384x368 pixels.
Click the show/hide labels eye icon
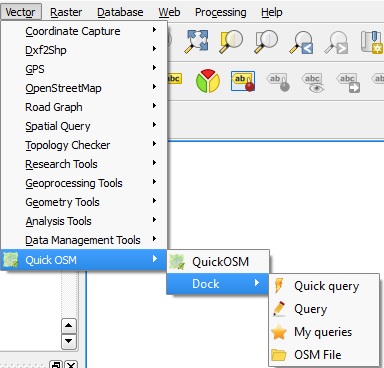pyautogui.click(x=313, y=82)
